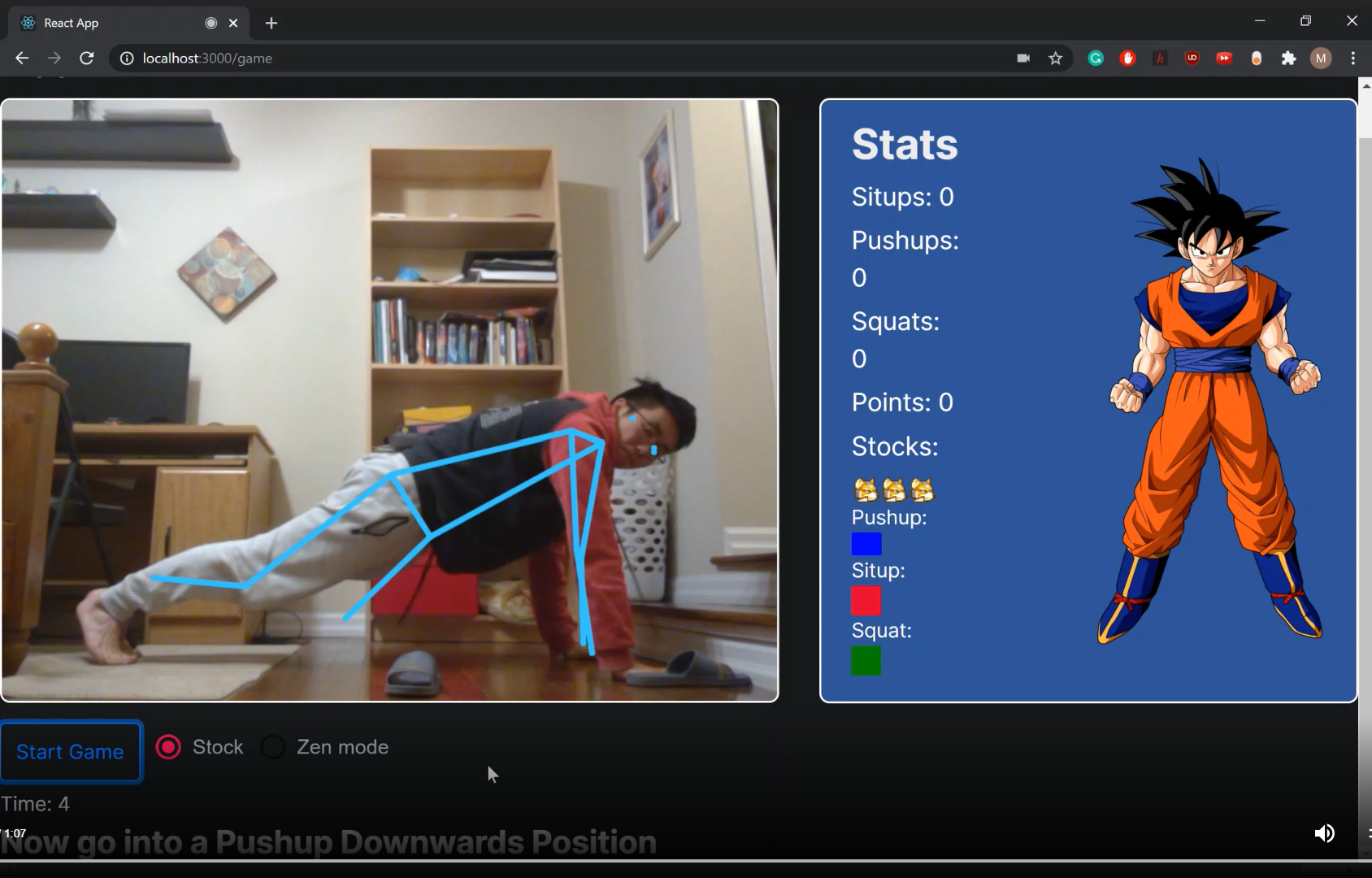
Task: Select the React App tab
Action: (x=128, y=23)
